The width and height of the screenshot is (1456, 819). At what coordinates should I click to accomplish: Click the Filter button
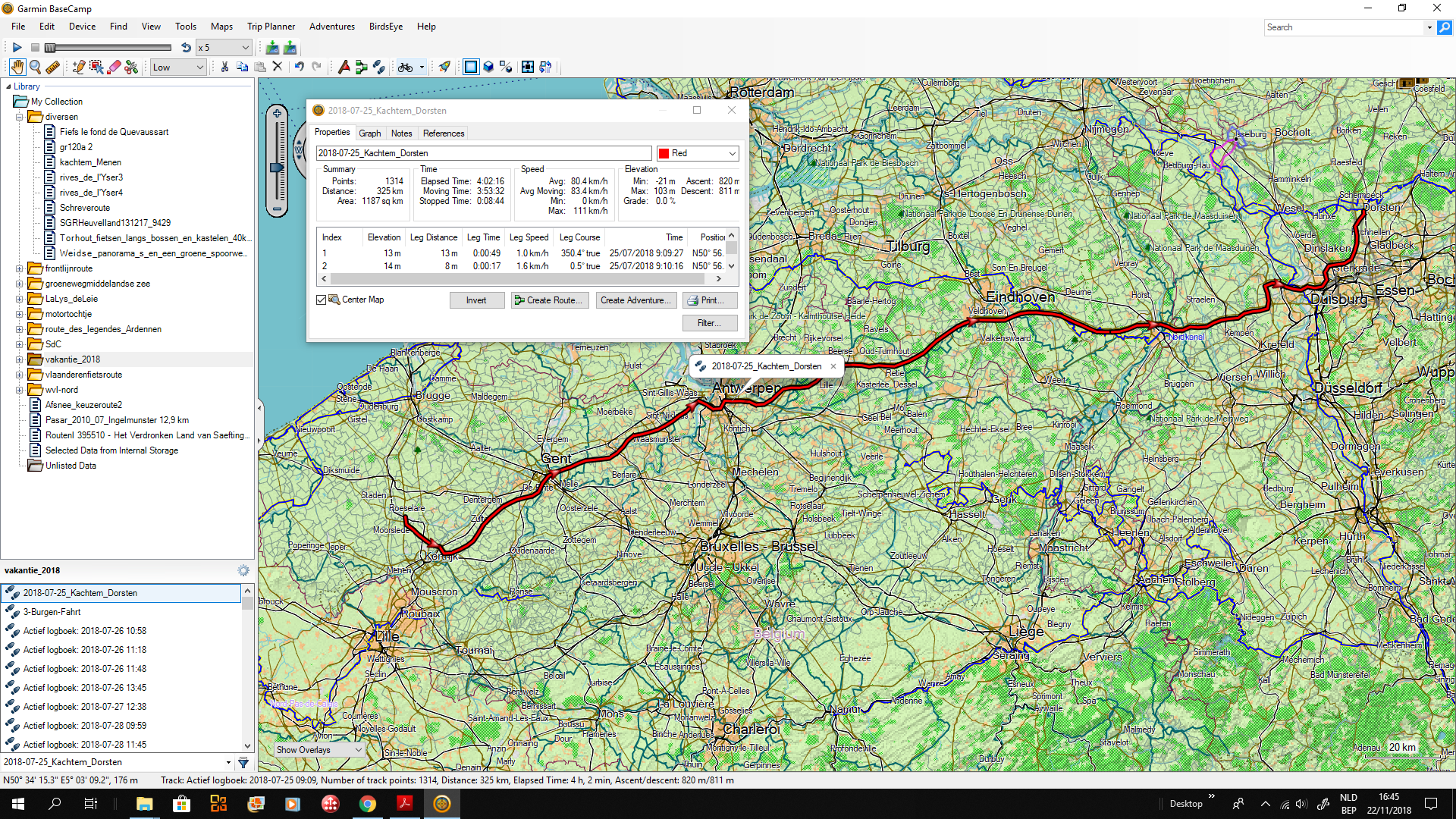[710, 323]
